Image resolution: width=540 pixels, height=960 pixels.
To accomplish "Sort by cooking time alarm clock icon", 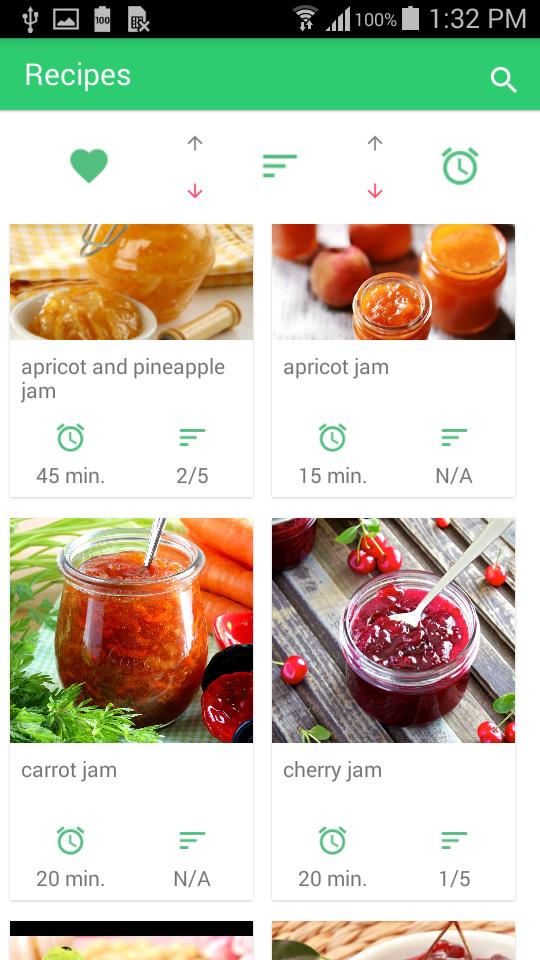I will [x=460, y=165].
